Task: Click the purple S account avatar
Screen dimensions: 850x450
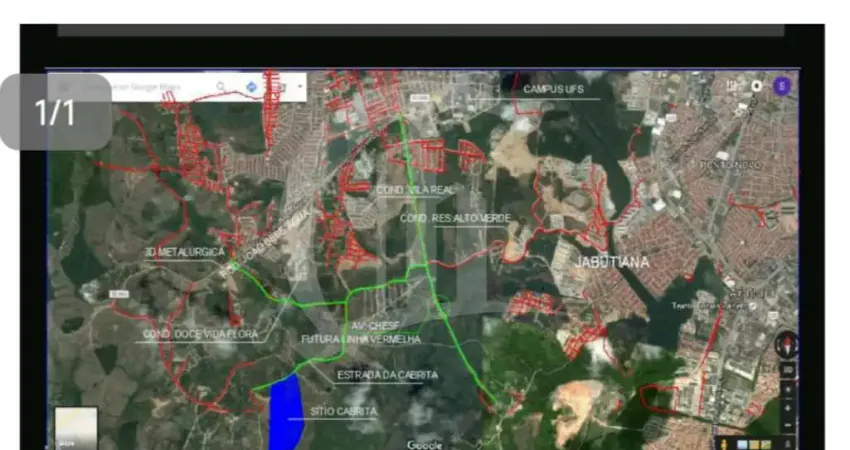Action: click(x=781, y=86)
